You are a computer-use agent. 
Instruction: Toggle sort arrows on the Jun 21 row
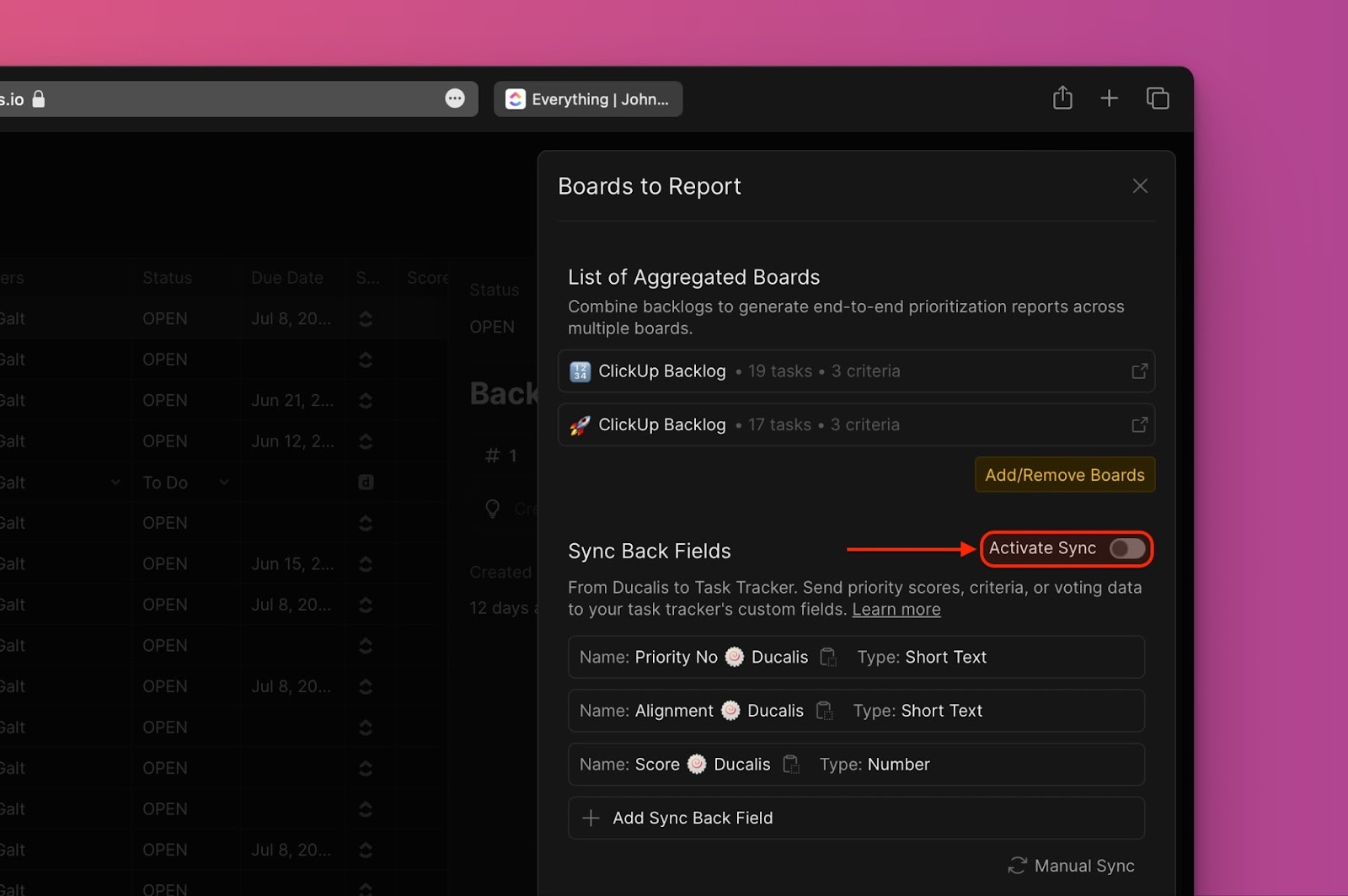point(366,401)
